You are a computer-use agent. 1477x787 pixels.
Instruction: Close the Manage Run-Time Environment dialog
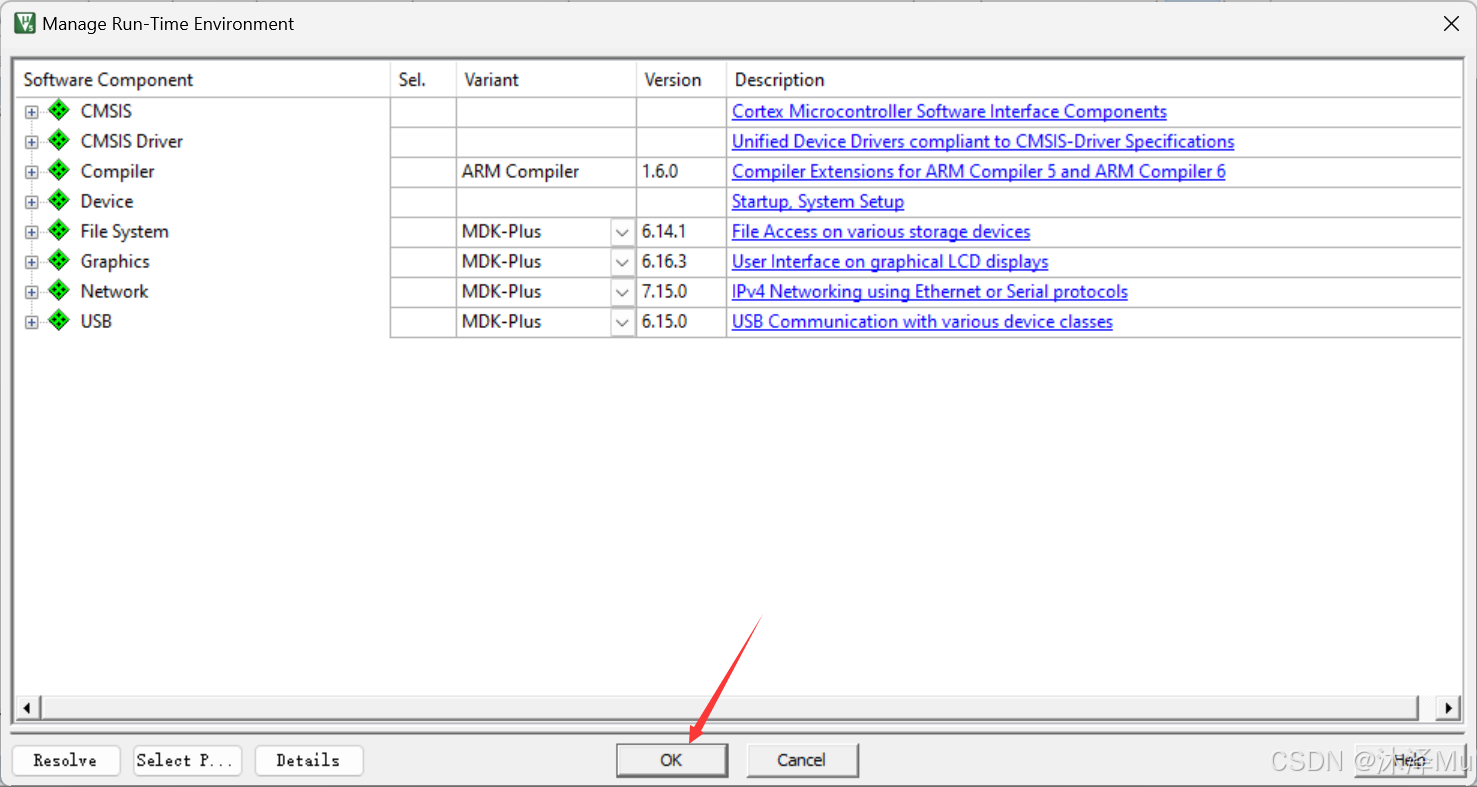(x=1451, y=24)
